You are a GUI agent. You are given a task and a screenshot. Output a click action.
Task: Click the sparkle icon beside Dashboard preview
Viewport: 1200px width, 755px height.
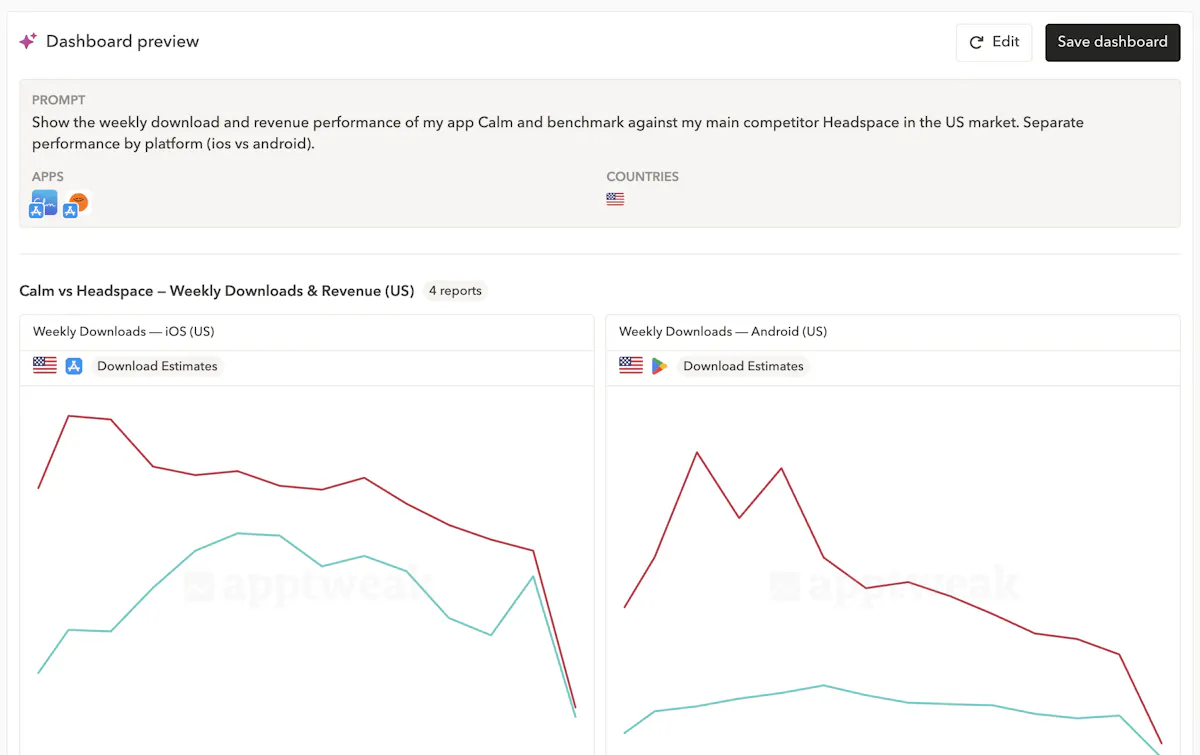click(x=28, y=41)
